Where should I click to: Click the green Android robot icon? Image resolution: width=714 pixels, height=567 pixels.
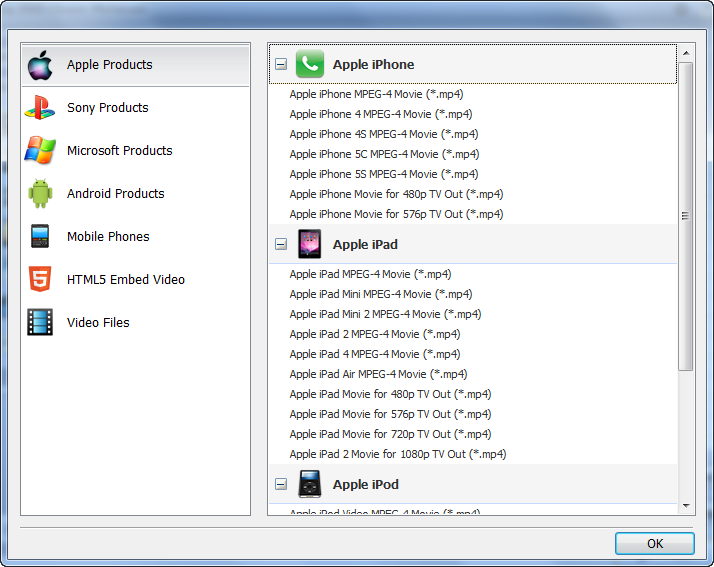(40, 193)
